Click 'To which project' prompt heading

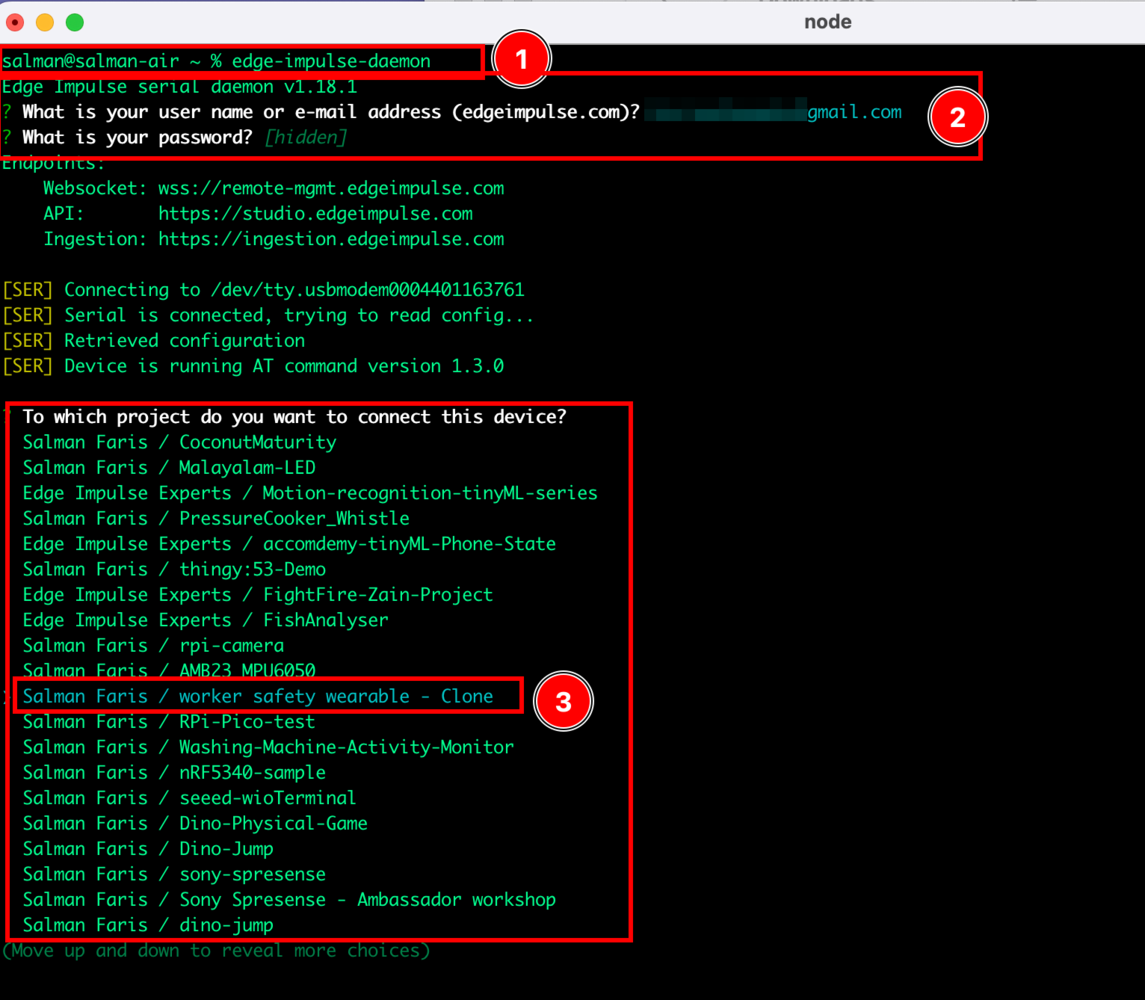[294, 417]
